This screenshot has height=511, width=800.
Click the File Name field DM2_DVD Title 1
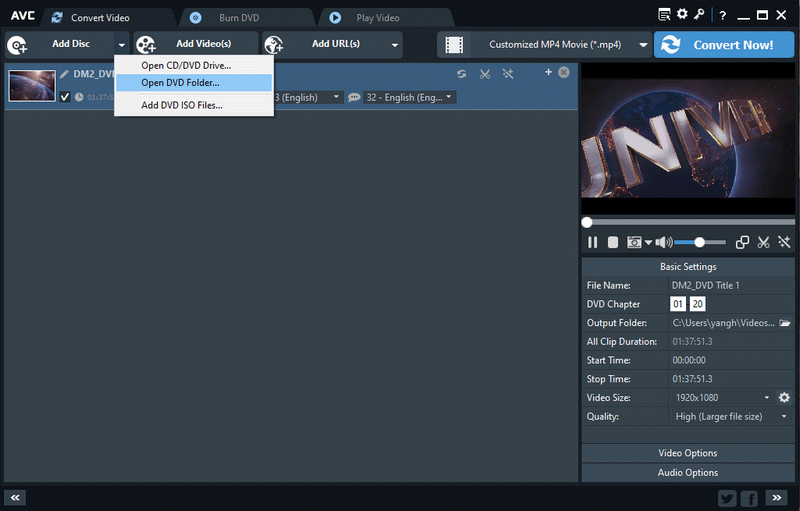(731, 286)
